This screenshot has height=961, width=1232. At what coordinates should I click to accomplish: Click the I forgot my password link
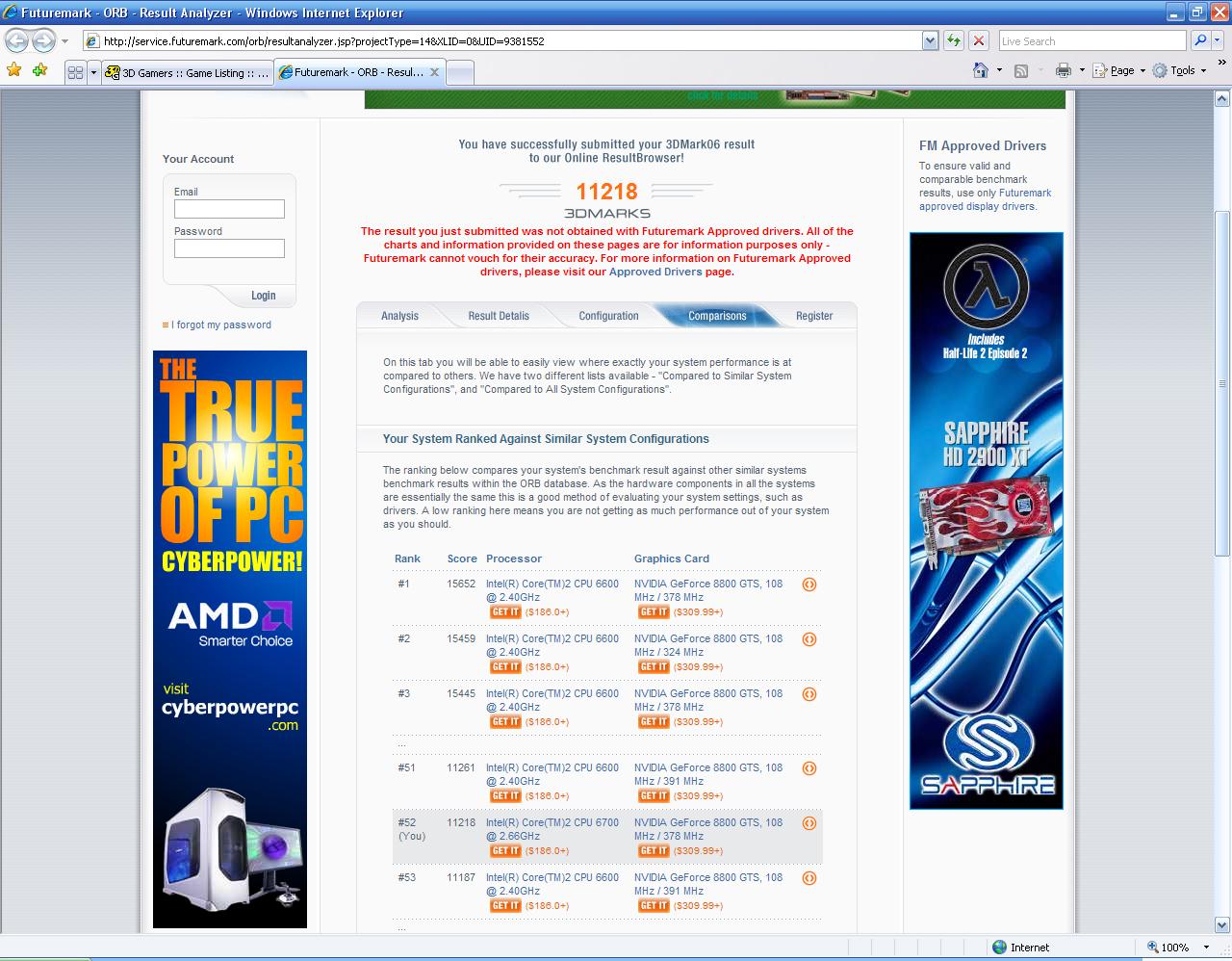(x=221, y=325)
